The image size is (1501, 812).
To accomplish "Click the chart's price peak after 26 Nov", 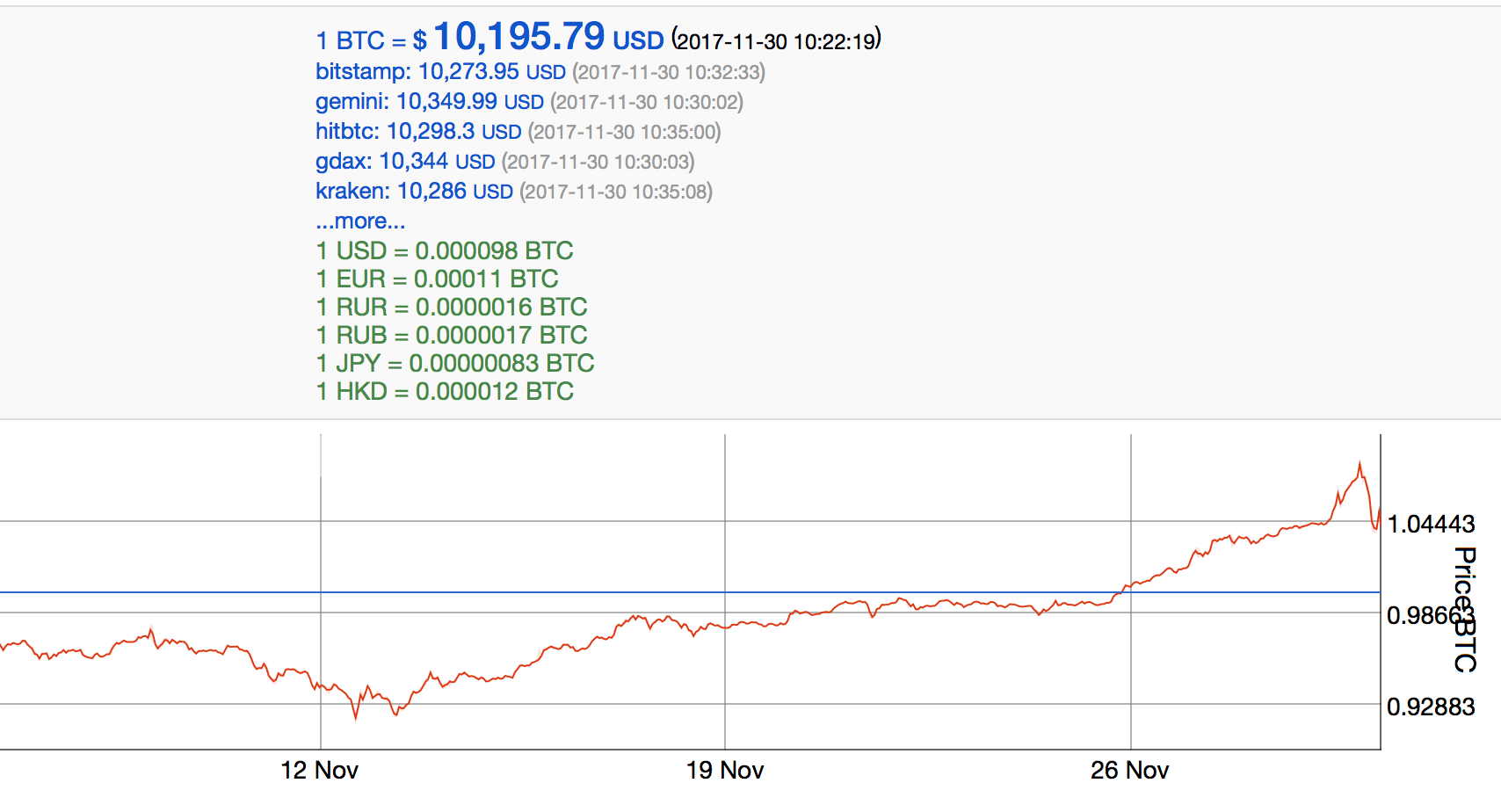I will (1360, 464).
